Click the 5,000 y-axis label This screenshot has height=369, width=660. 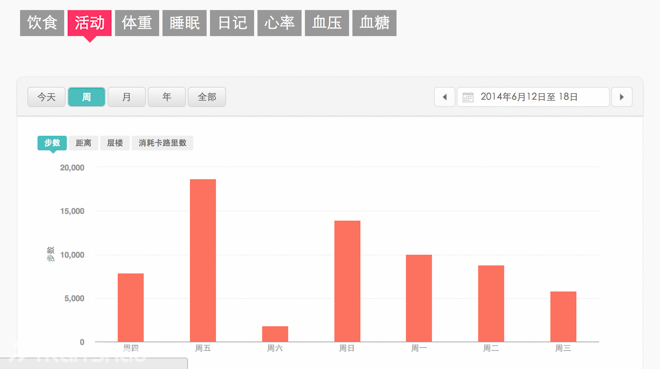tap(74, 298)
